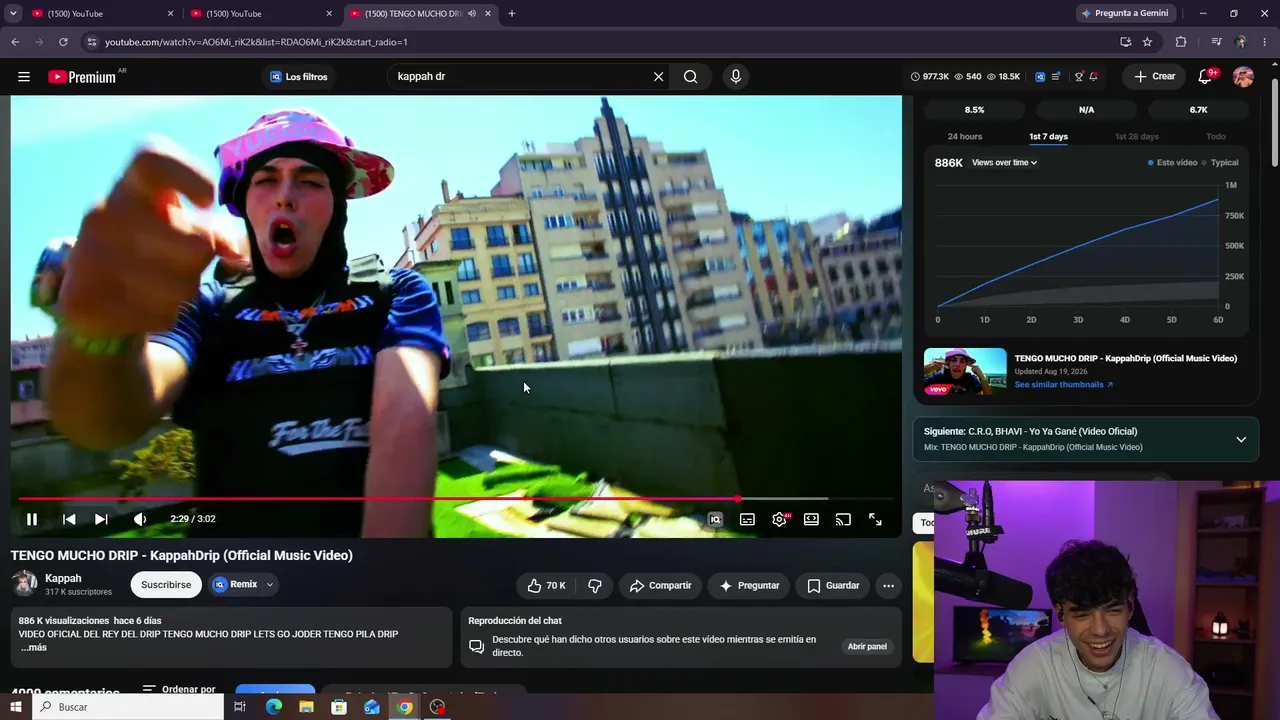Start voice search with the microphone icon
Screen dimensions: 1280x720
pyautogui.click(x=736, y=77)
